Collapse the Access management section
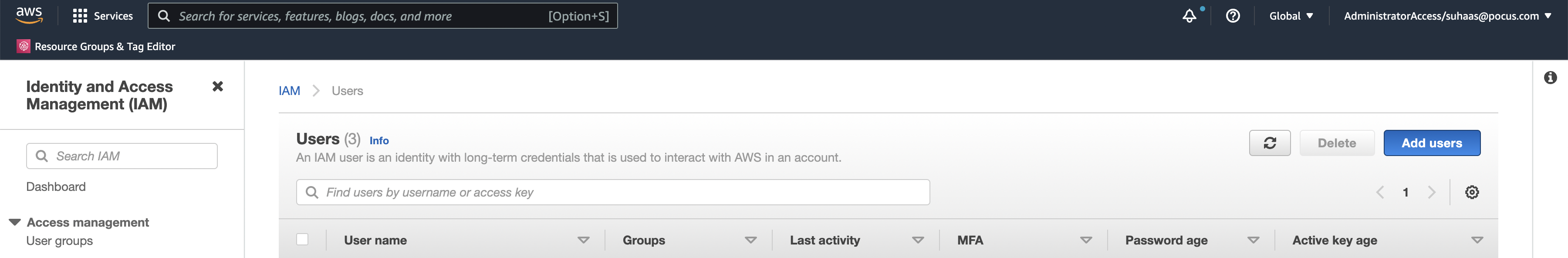Viewport: 1568px width, 258px height. (x=15, y=222)
